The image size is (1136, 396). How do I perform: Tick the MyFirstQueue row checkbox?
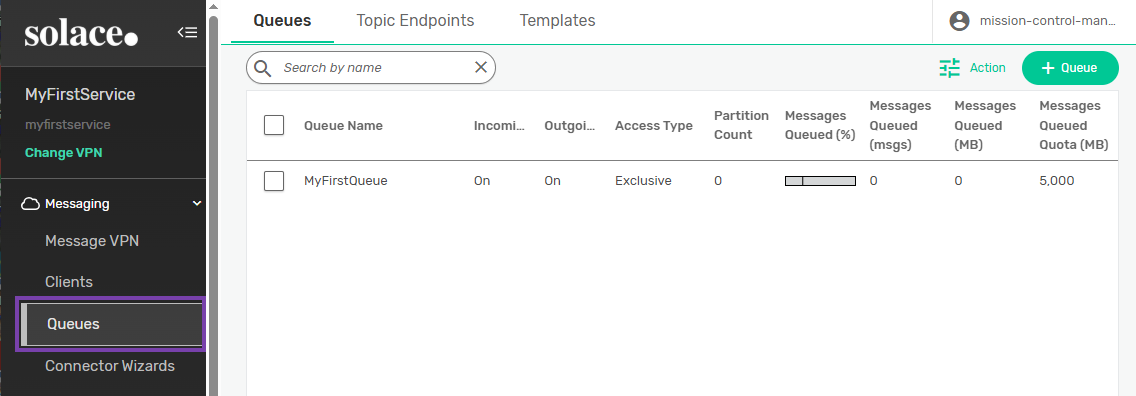(x=274, y=181)
